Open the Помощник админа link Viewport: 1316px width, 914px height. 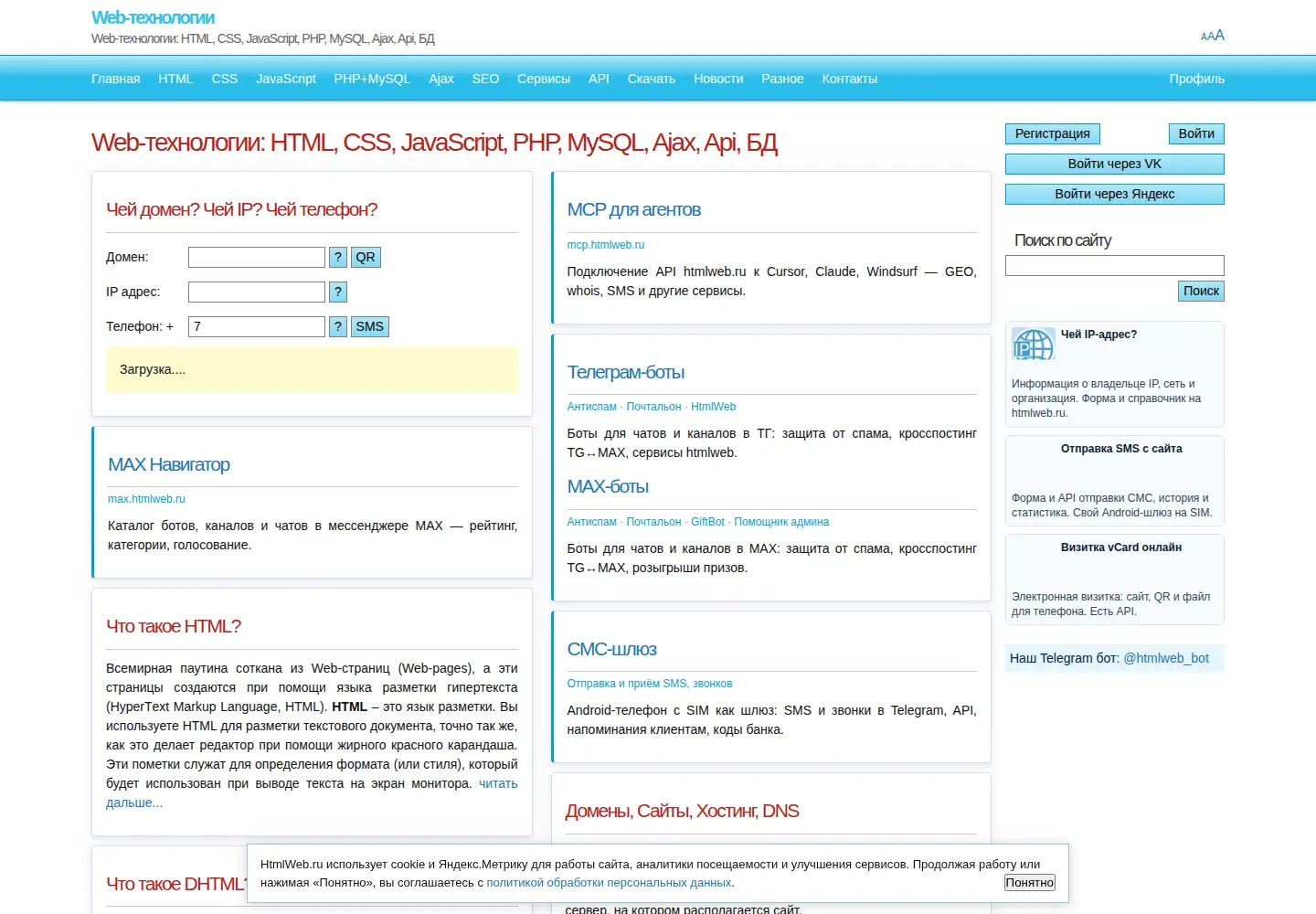pyautogui.click(x=781, y=522)
